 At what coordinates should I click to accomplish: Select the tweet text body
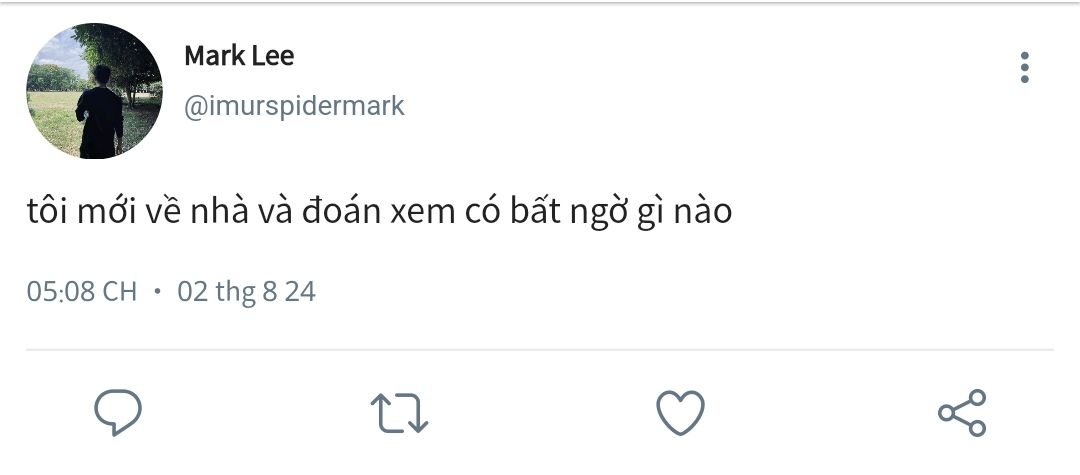[379, 212]
